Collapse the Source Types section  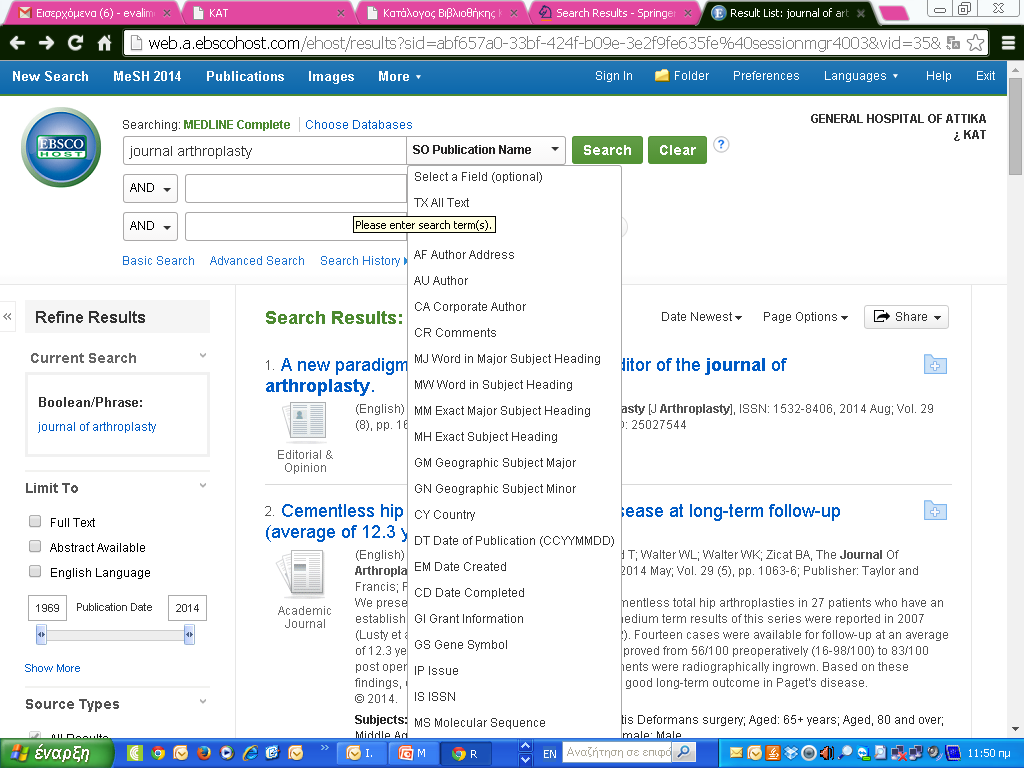pyautogui.click(x=203, y=701)
